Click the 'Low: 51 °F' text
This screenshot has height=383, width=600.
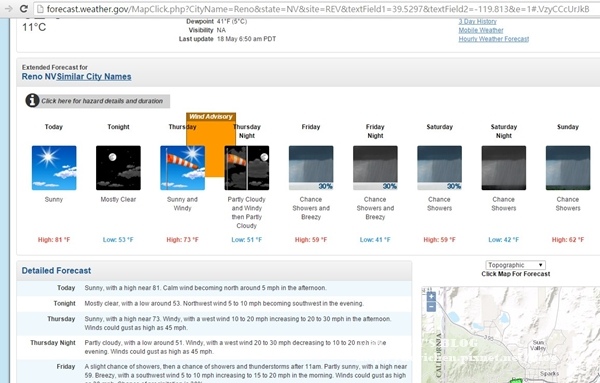(x=246, y=240)
